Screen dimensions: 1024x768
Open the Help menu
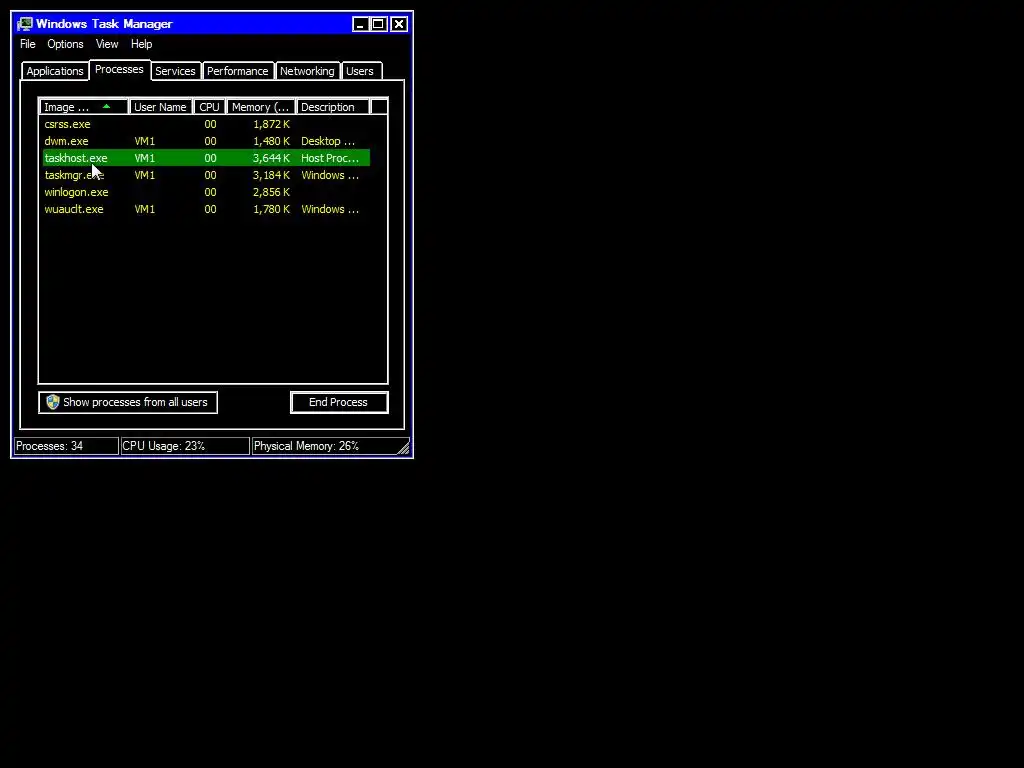pos(141,44)
